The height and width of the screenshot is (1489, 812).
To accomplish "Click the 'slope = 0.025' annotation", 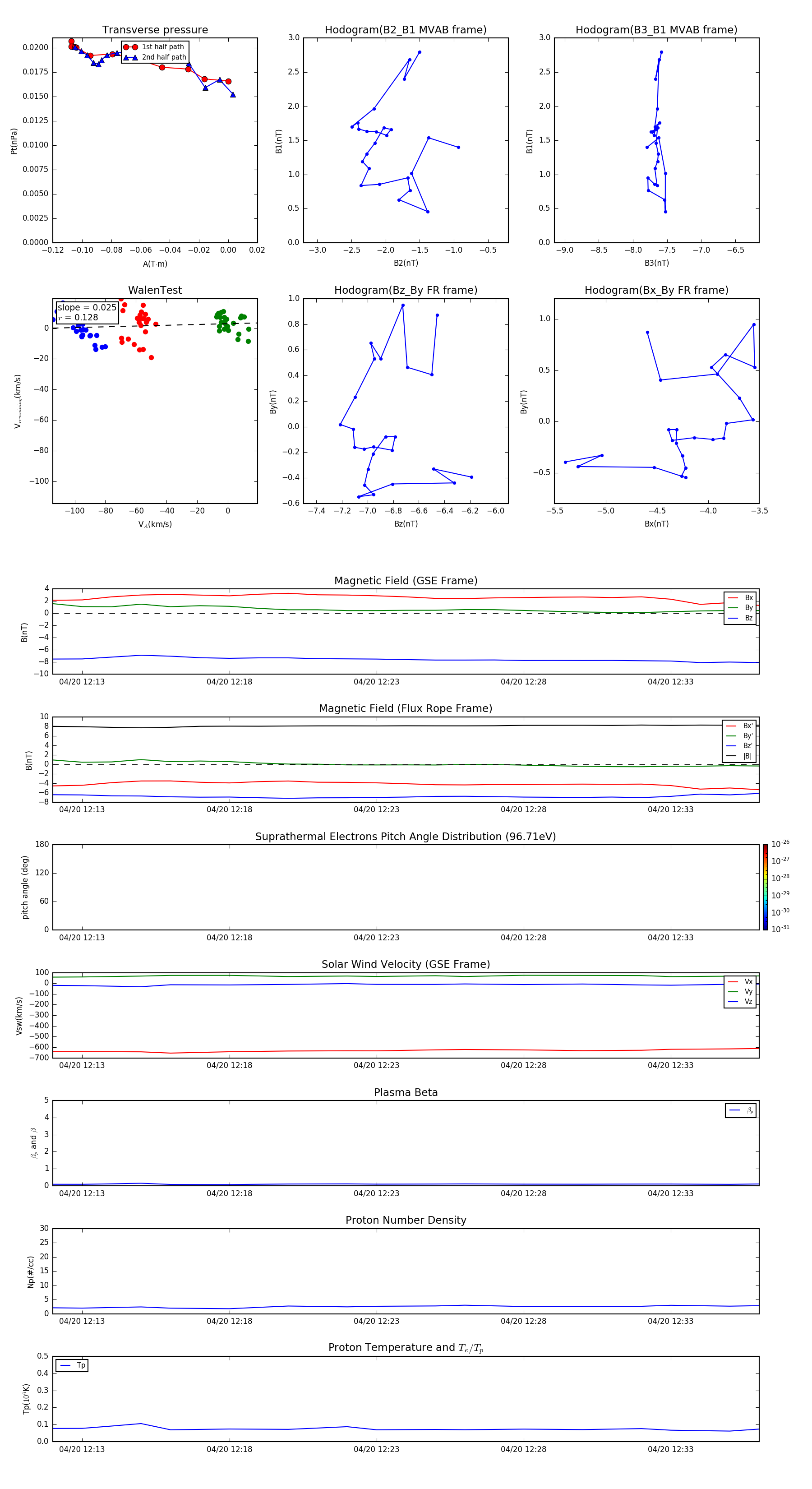I will pos(87,308).
